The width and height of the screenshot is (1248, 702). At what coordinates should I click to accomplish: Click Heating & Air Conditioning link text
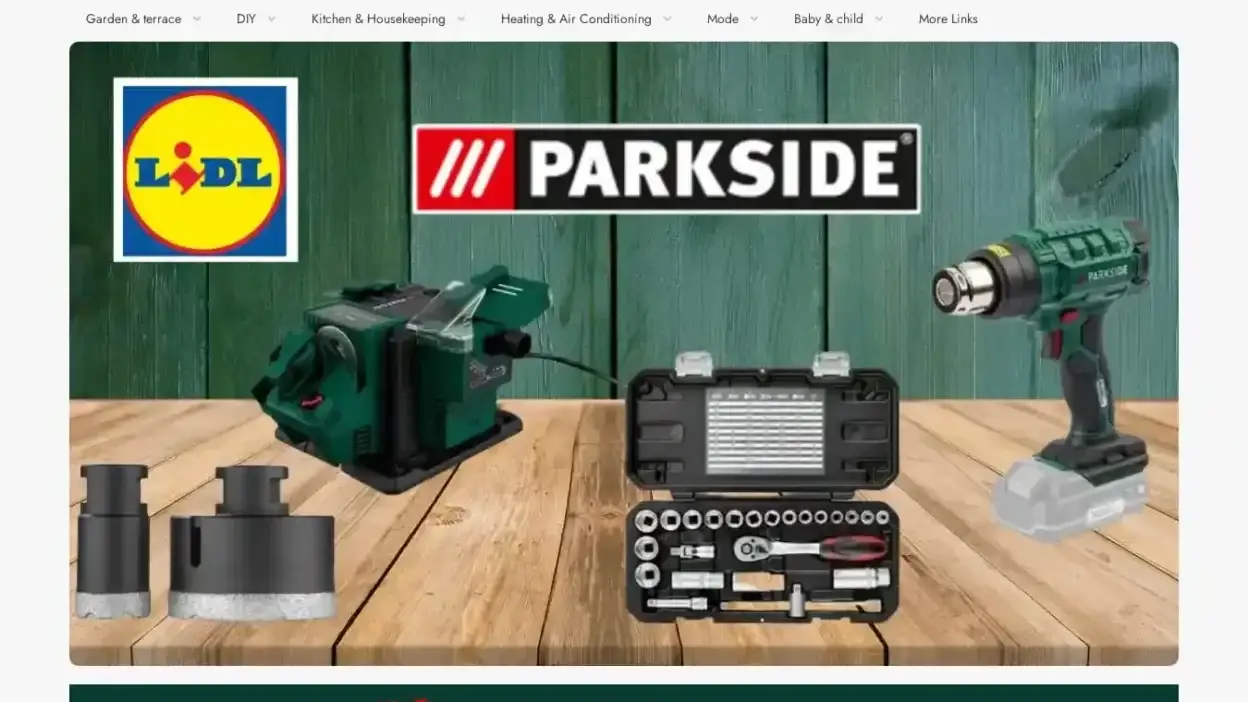pos(576,18)
